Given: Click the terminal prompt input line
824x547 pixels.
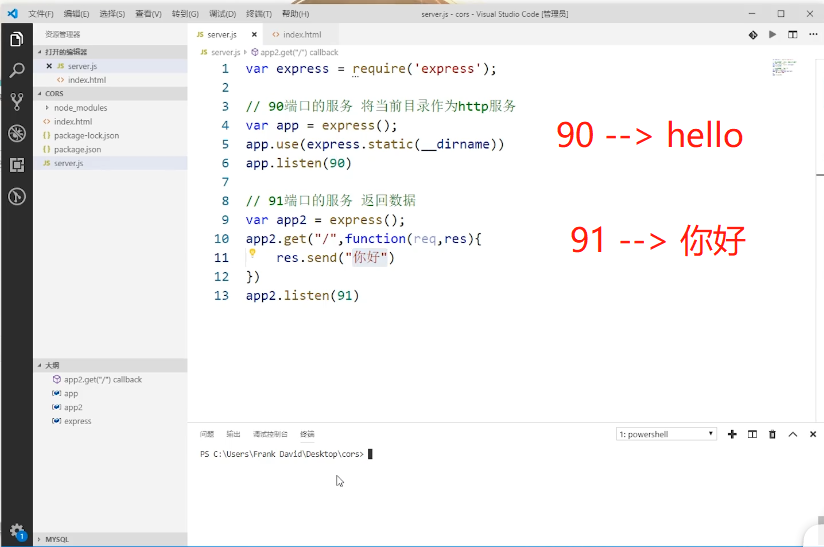Looking at the screenshot, I should pyautogui.click(x=286, y=454).
